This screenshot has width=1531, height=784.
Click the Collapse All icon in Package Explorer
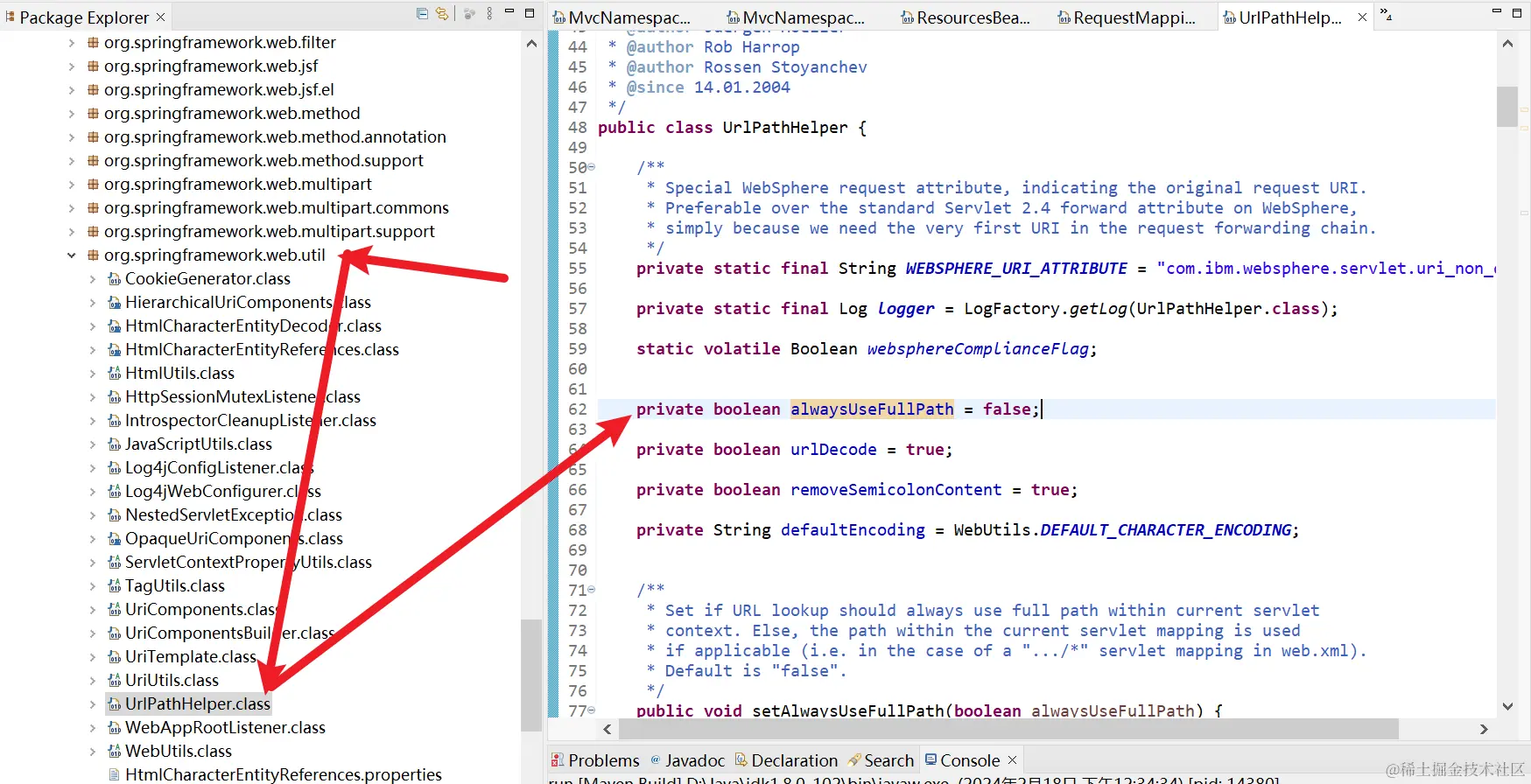pyautogui.click(x=422, y=14)
